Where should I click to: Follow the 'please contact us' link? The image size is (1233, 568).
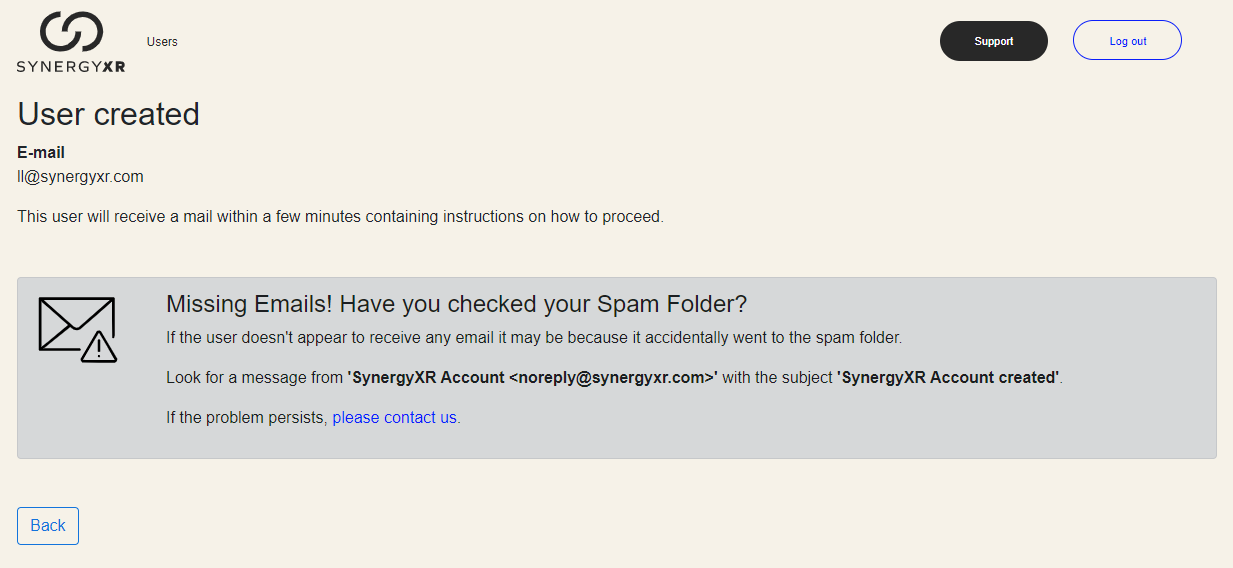[394, 418]
